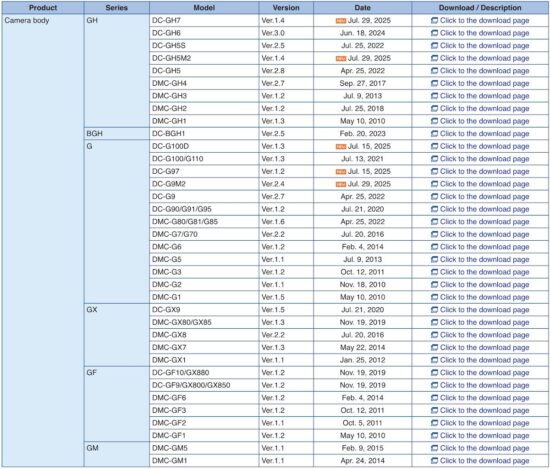Viewport: 550px width, 470px height.
Task: Click the new badge beside DC-GH5M2 date
Action: tap(341, 59)
